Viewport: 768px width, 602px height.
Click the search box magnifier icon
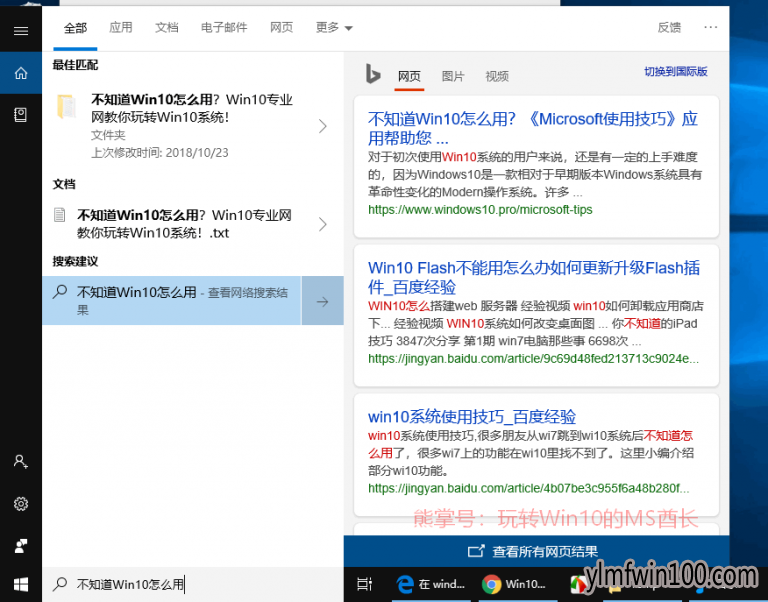tap(60, 584)
